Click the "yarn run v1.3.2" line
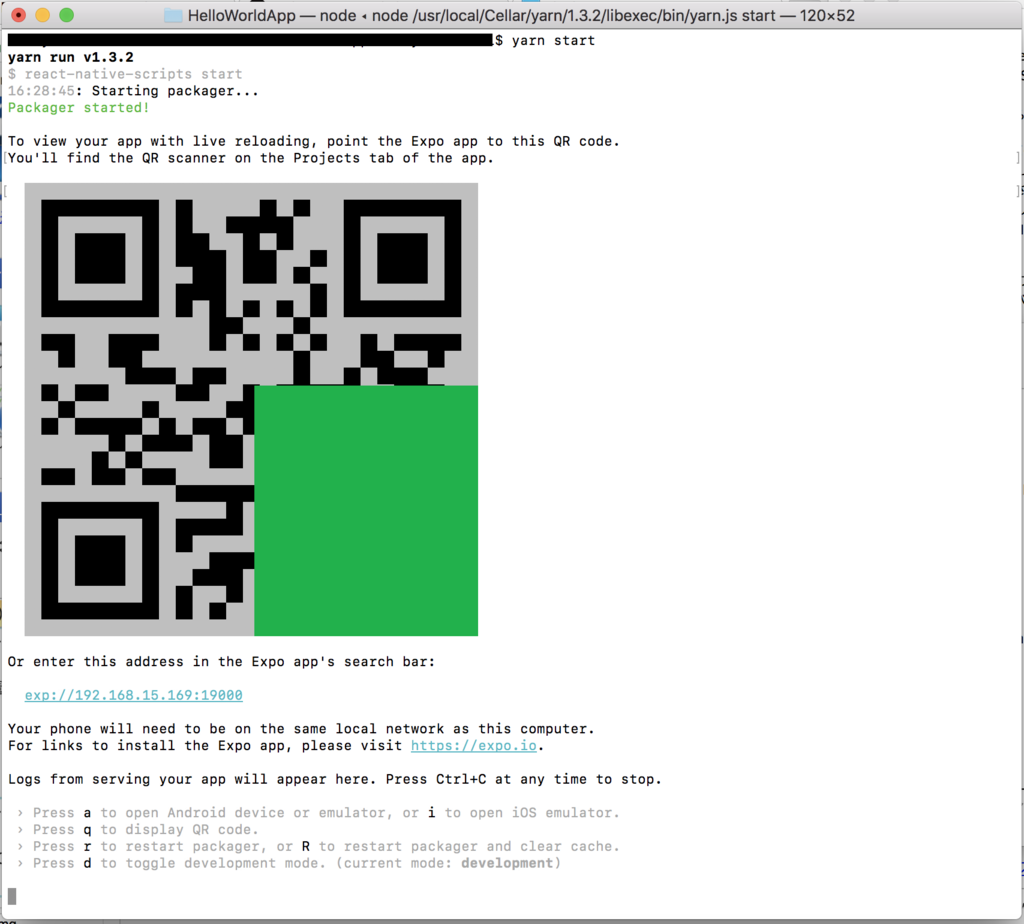1024x924 pixels. tap(71, 57)
